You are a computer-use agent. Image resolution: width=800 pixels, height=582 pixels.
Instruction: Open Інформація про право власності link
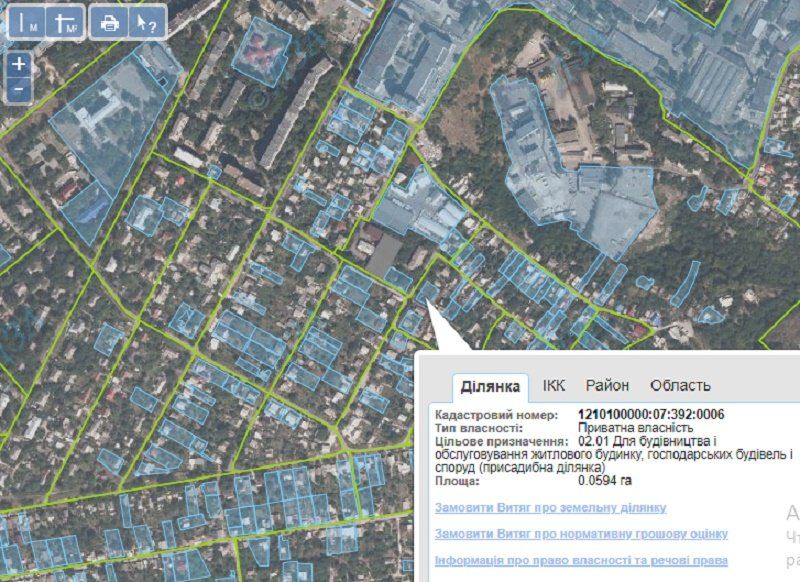tap(581, 560)
